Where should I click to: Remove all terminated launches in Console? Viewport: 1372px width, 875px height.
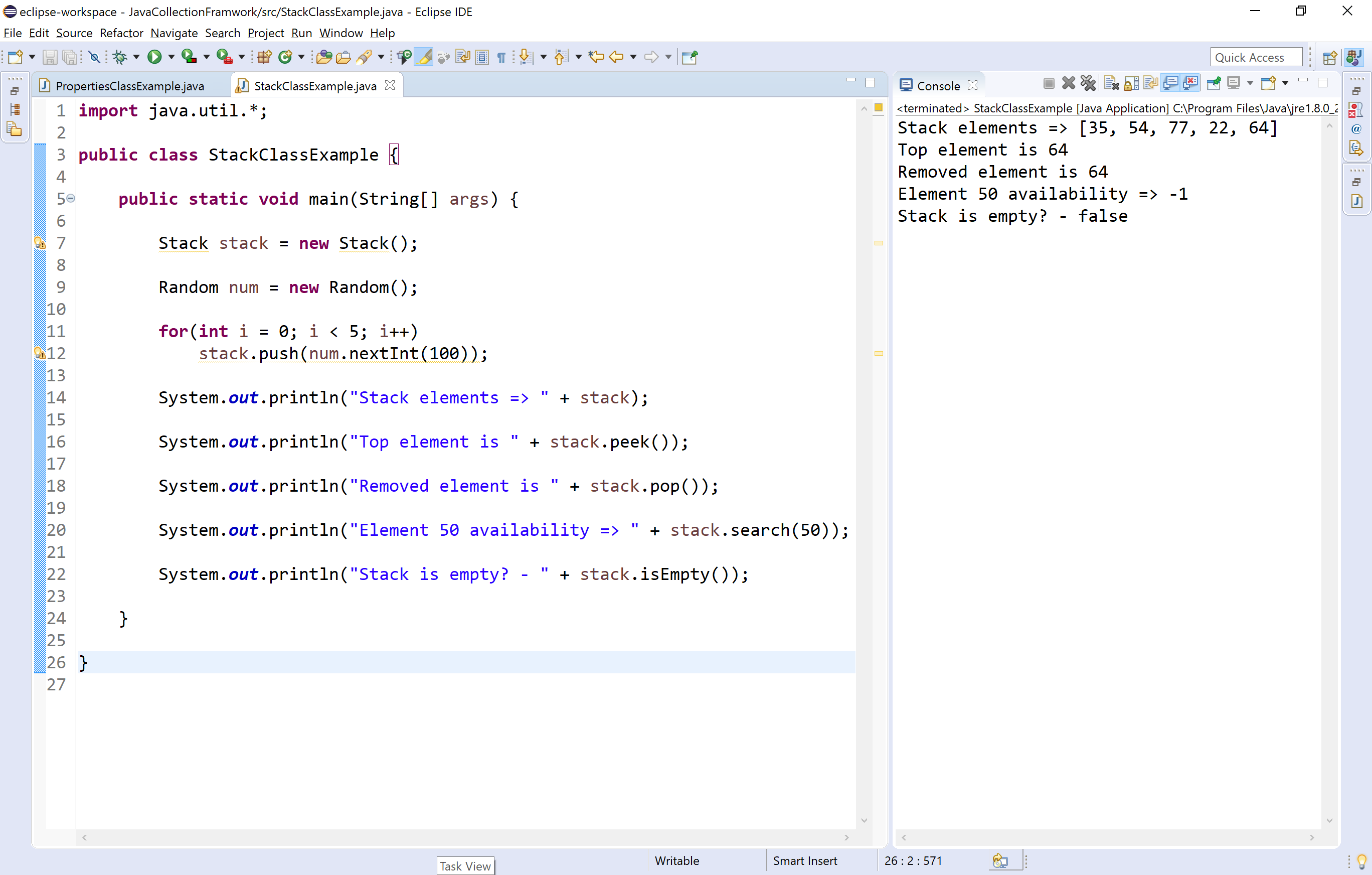pos(1088,84)
